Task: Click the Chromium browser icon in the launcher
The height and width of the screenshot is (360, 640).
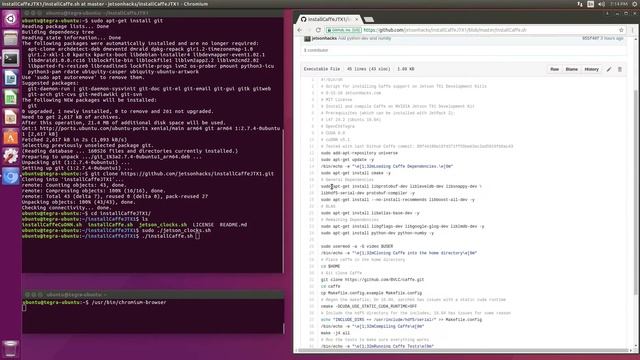Action: [11, 177]
